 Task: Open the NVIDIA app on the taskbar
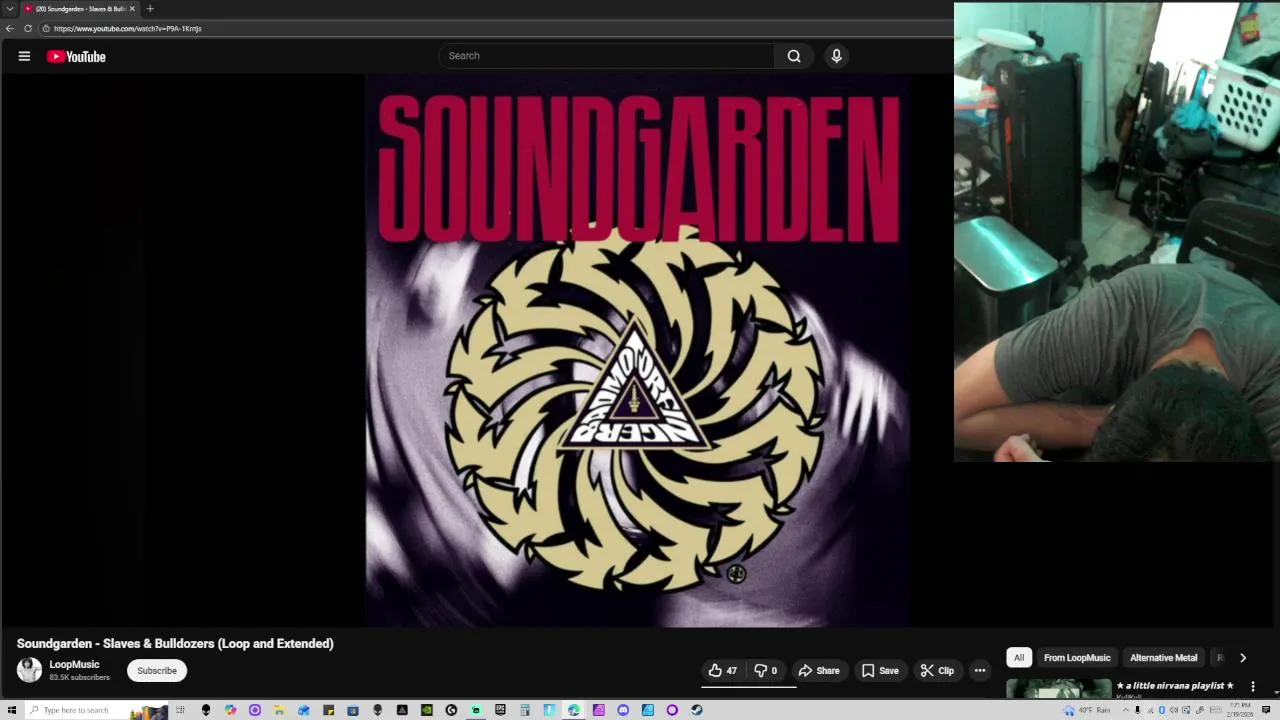coord(427,710)
